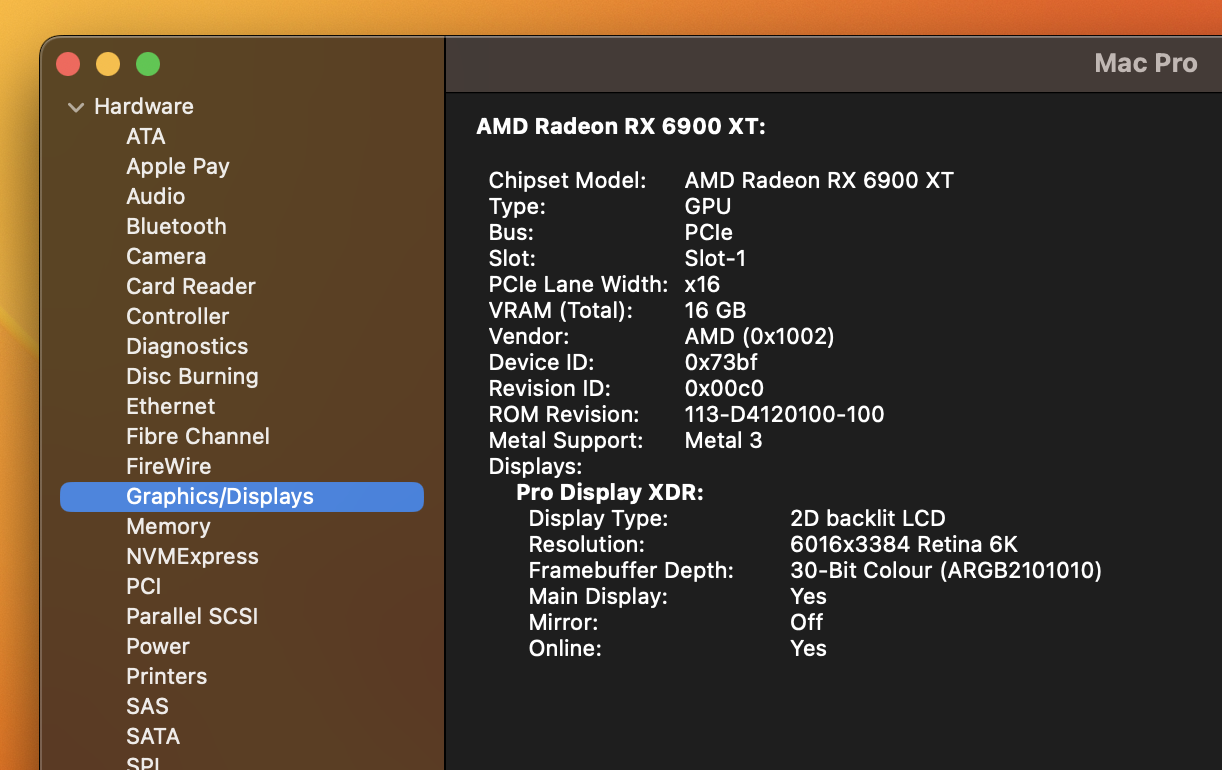Collapse the Hardware section chevron
Screen dimensions: 1222x770
coord(76,107)
